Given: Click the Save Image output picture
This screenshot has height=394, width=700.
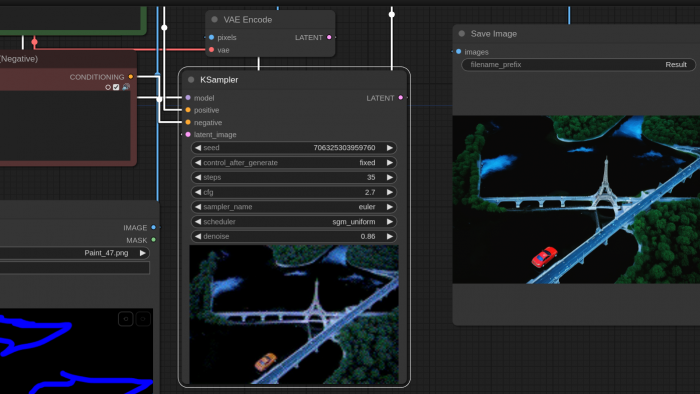Looking at the screenshot, I should pos(576,199).
